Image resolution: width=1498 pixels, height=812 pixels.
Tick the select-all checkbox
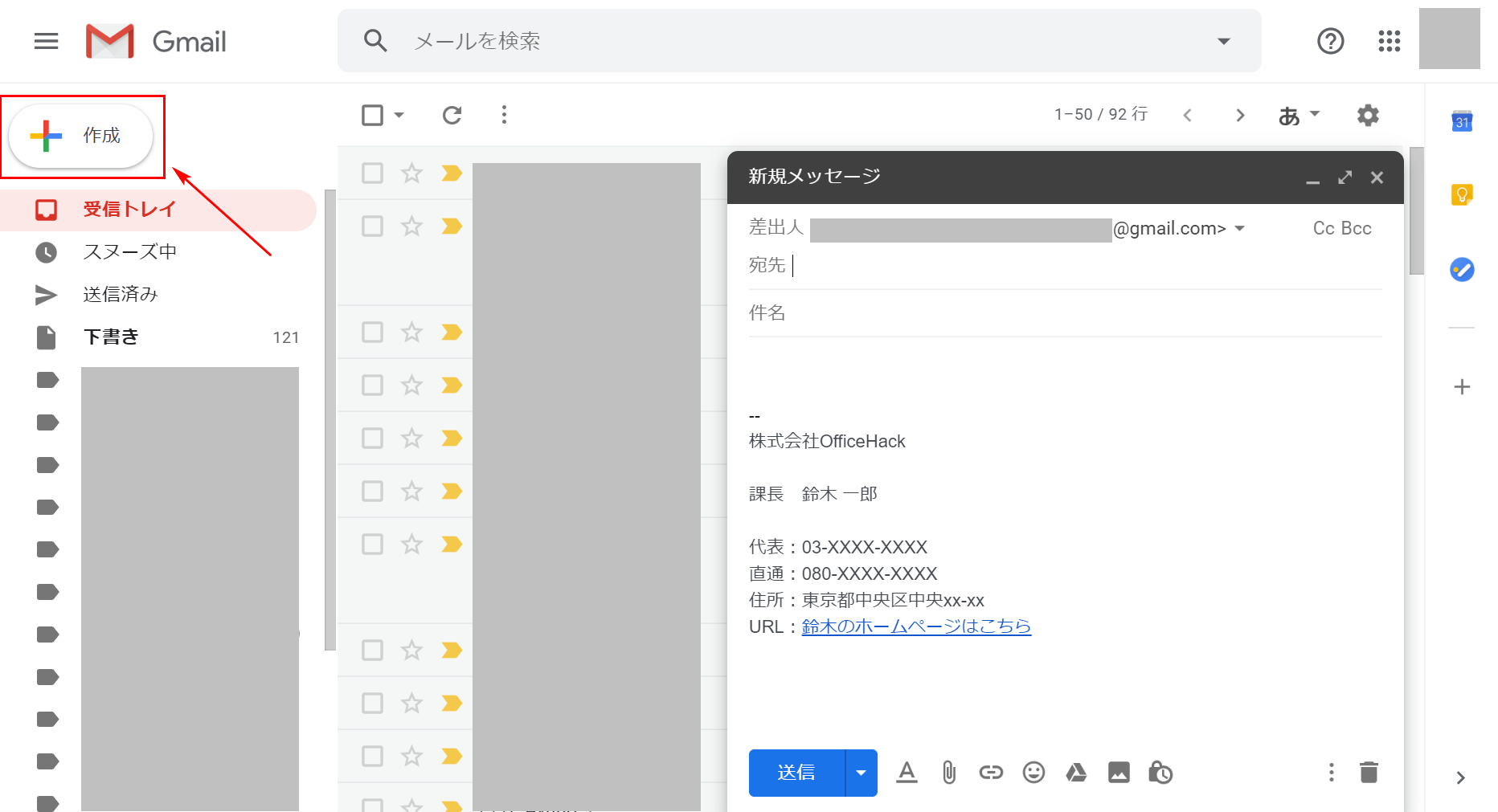point(372,115)
